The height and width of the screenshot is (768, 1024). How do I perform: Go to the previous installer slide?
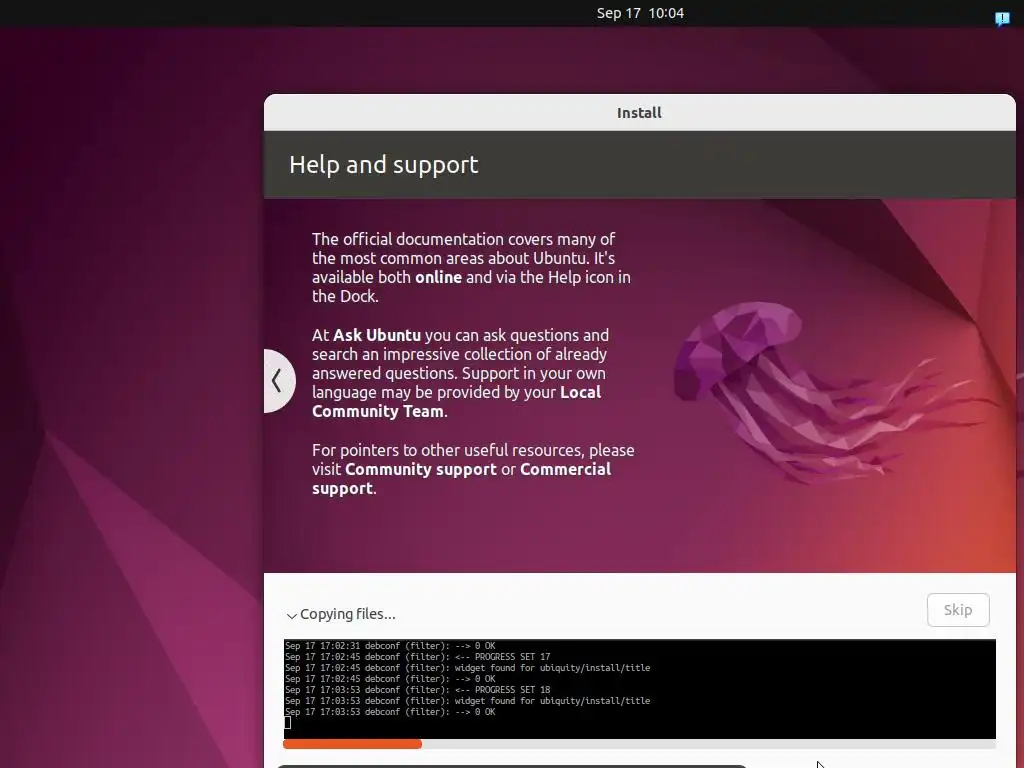coord(279,381)
